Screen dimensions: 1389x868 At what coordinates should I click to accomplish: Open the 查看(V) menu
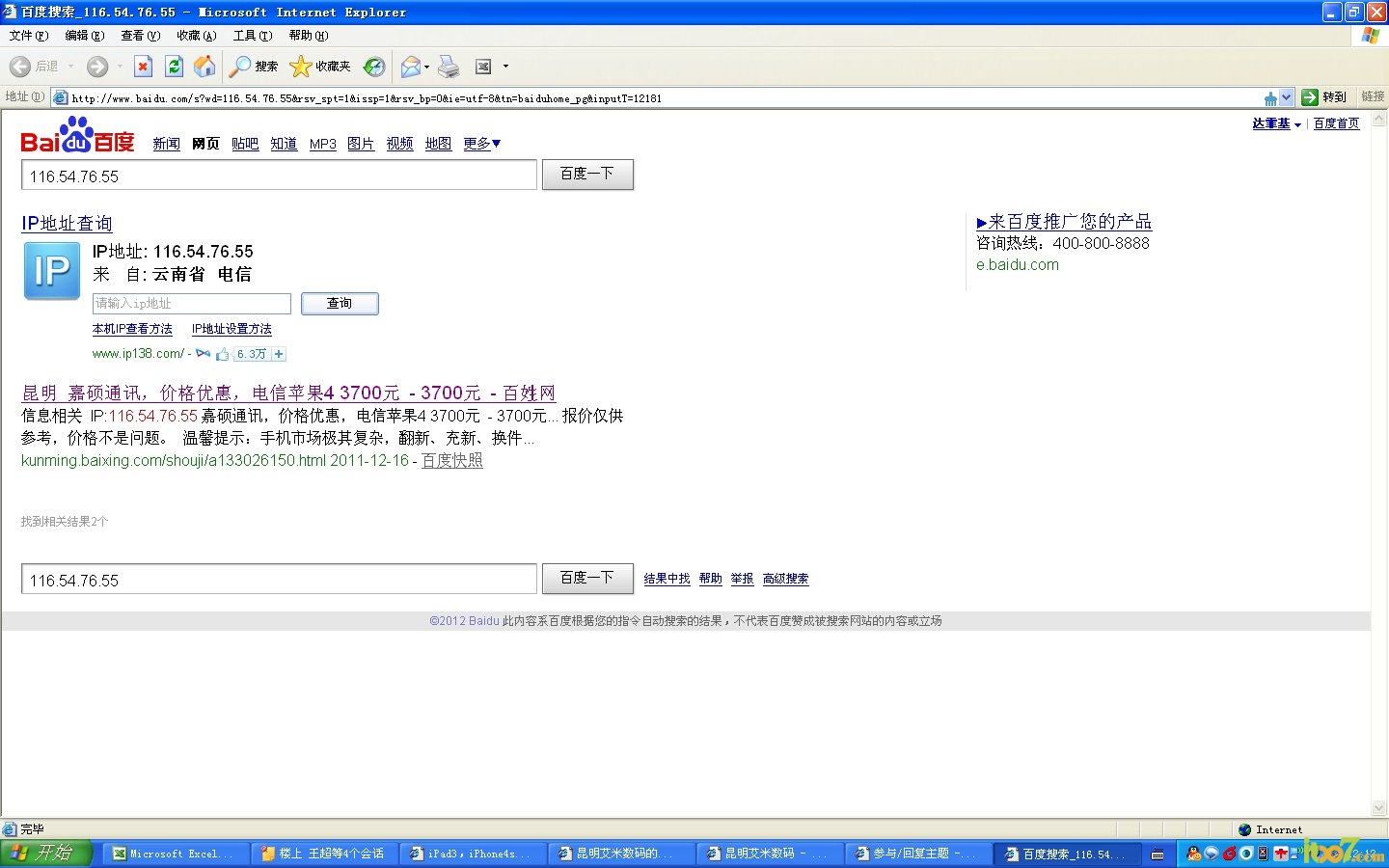[140, 36]
